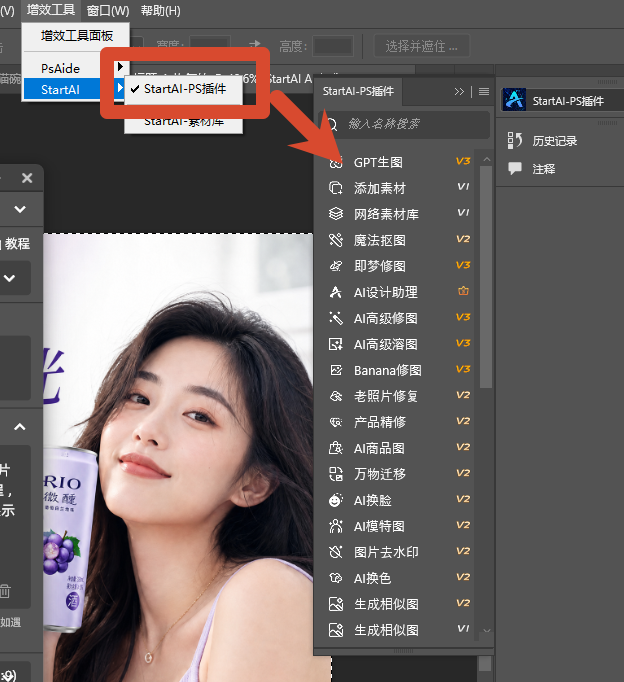
Task: Launch the 即梦修图 icon
Action: 336,266
